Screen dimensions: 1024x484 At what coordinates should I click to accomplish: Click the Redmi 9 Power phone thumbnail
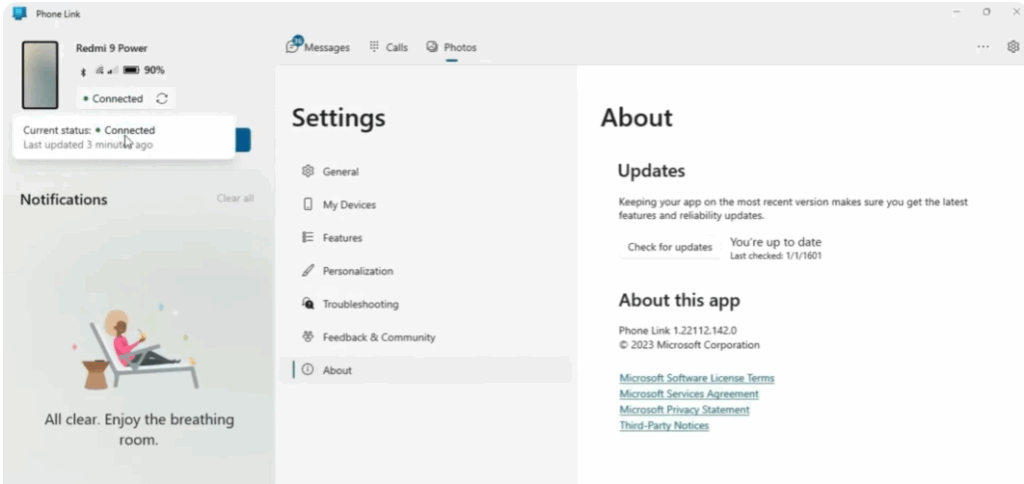(41, 75)
